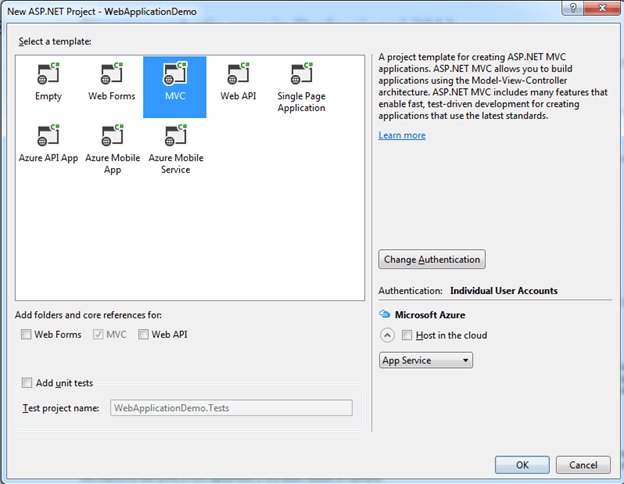
Task: Click the Microsoft Azure heading text
Action: (430, 315)
